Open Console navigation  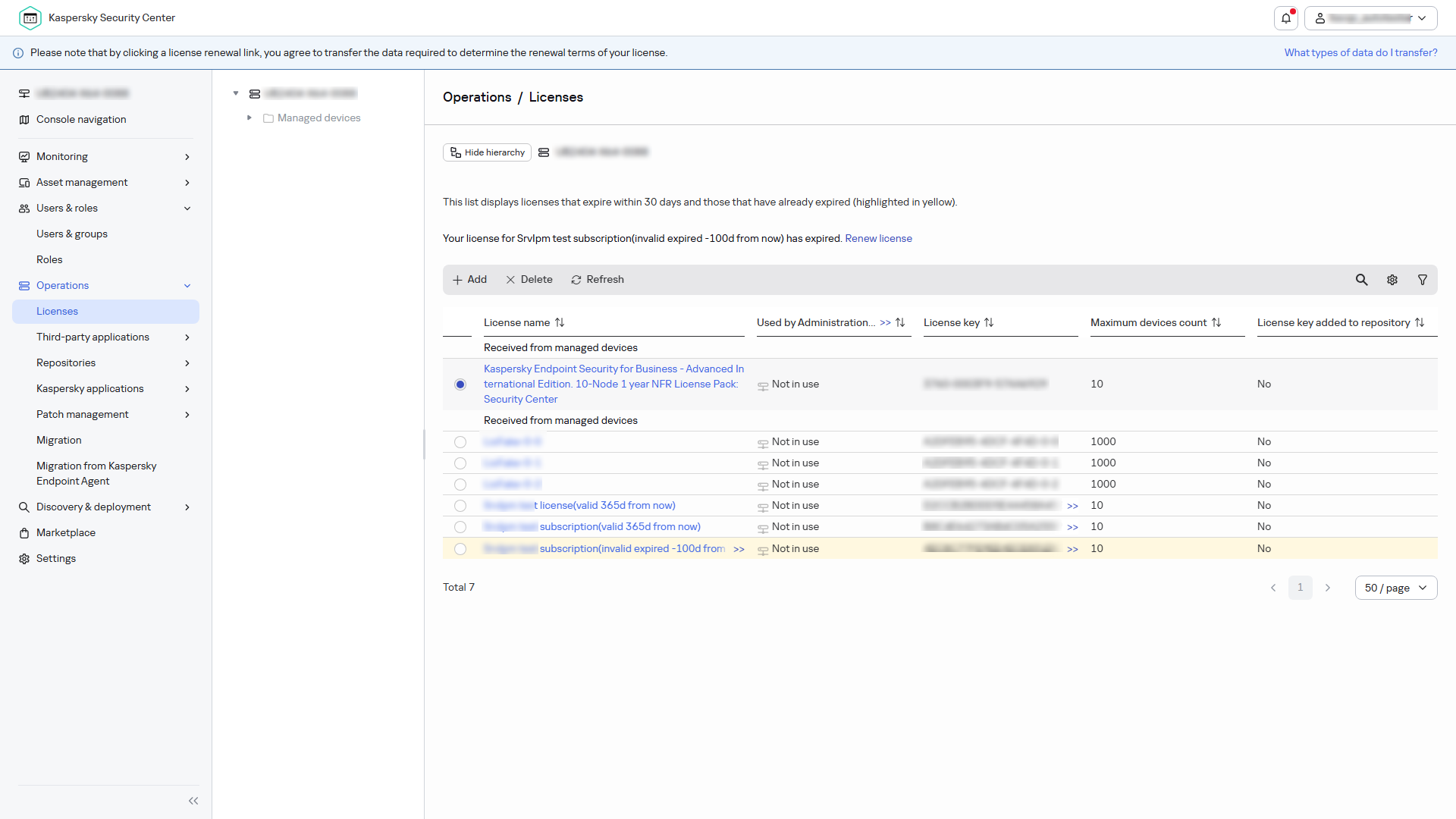point(81,120)
